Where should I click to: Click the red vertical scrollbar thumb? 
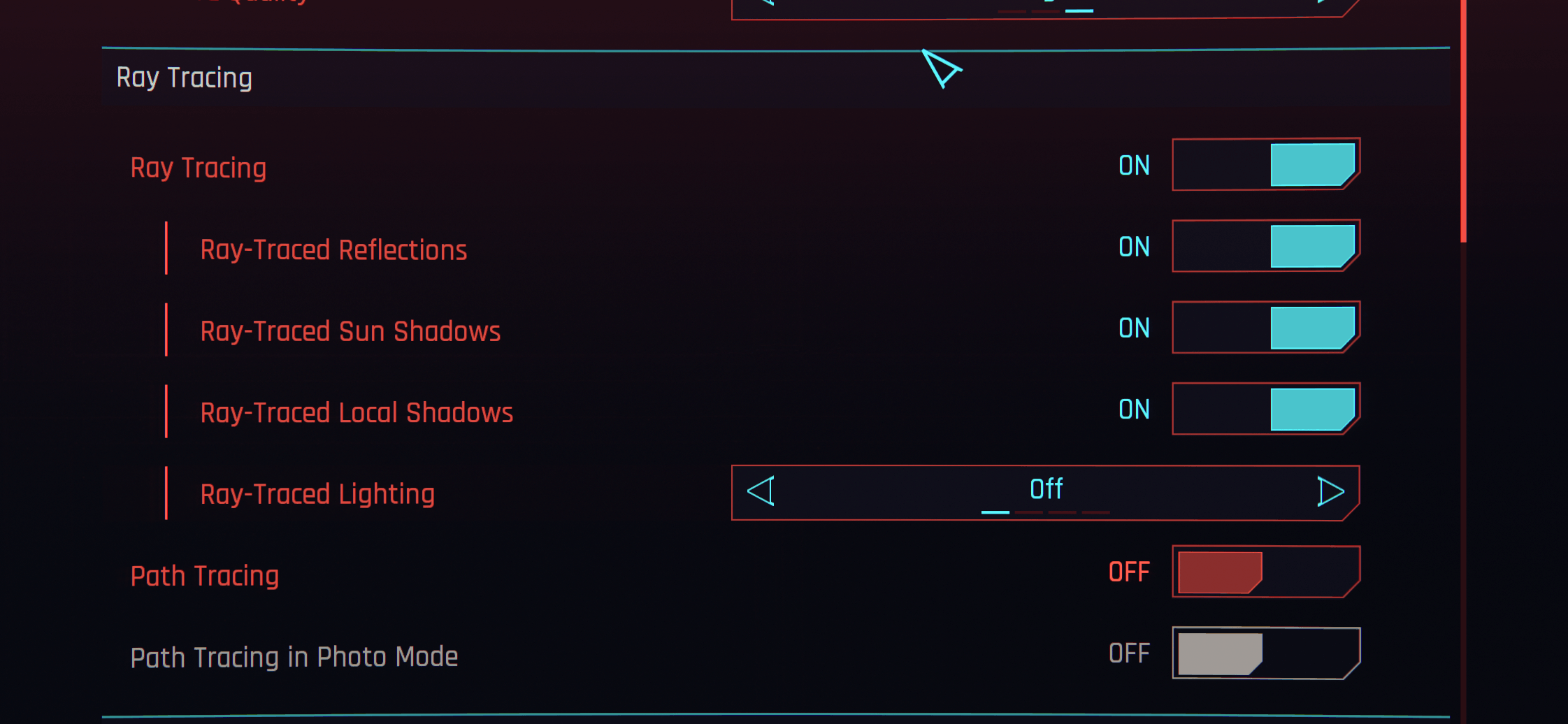1463,119
